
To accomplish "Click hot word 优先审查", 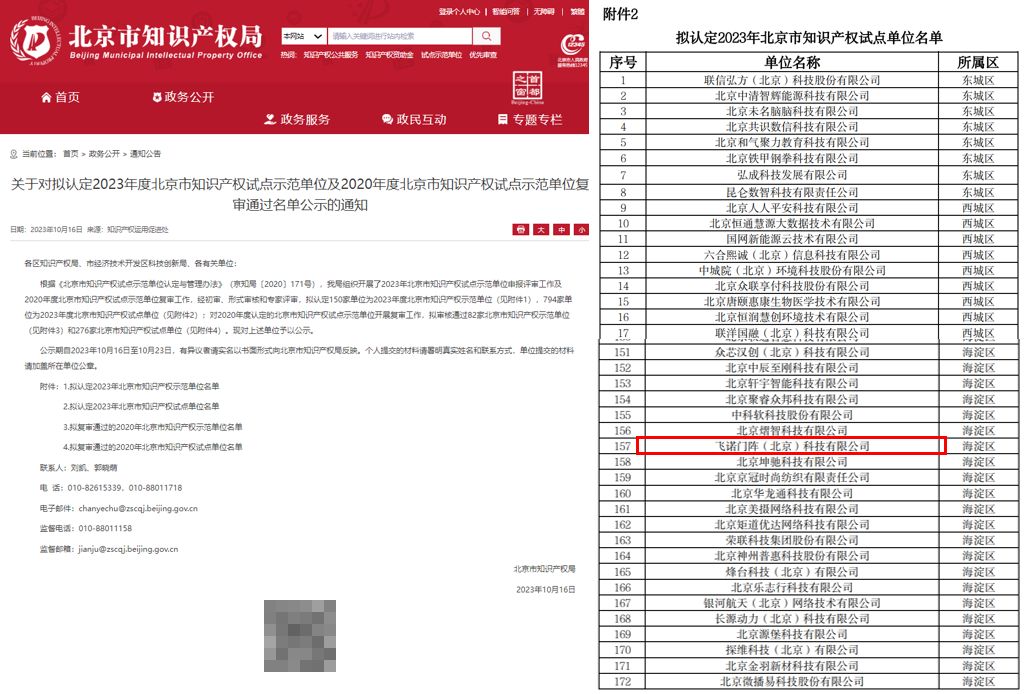I will pos(483,55).
